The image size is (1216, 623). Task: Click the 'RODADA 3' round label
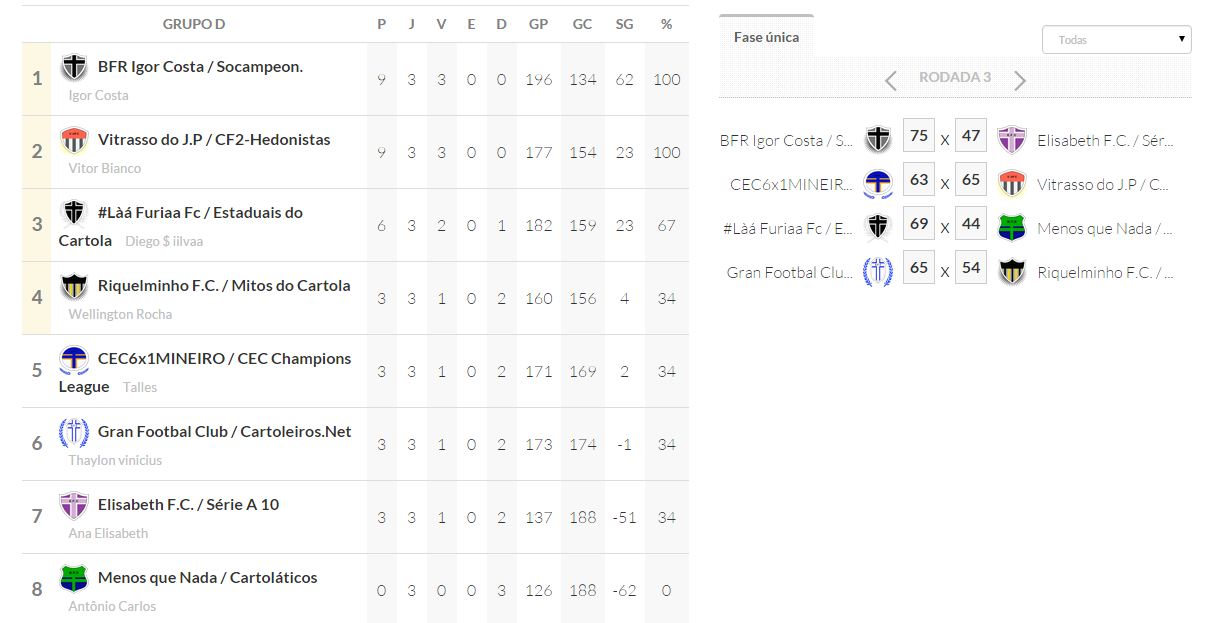pyautogui.click(x=955, y=78)
